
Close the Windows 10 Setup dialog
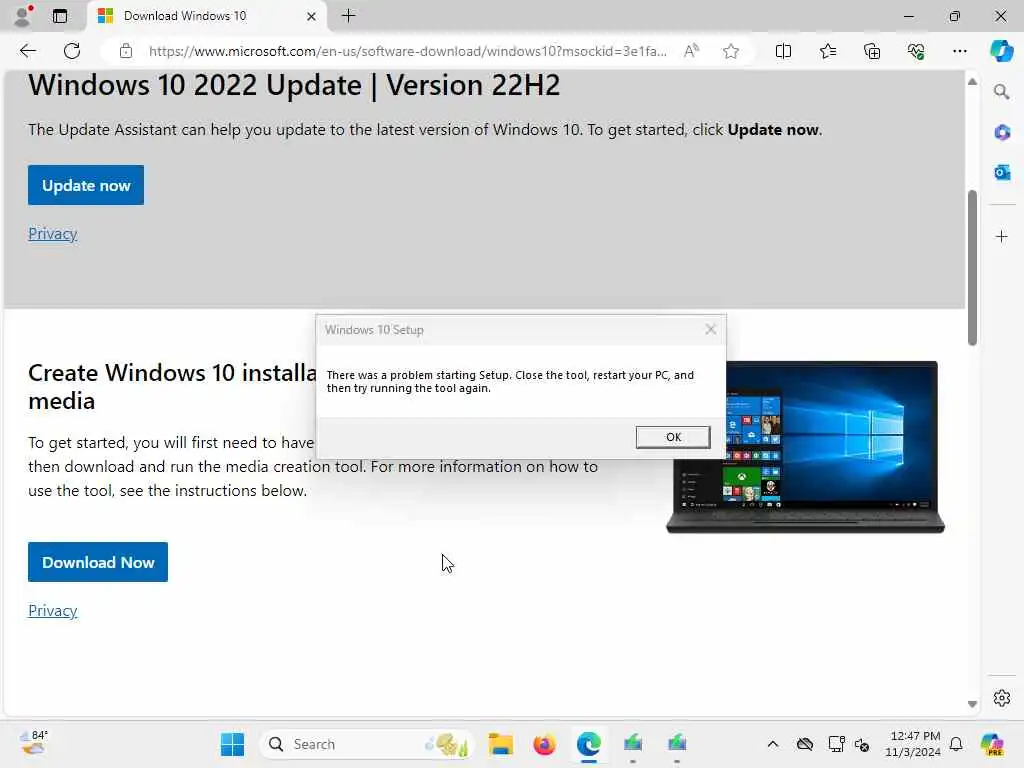pyautogui.click(x=711, y=329)
